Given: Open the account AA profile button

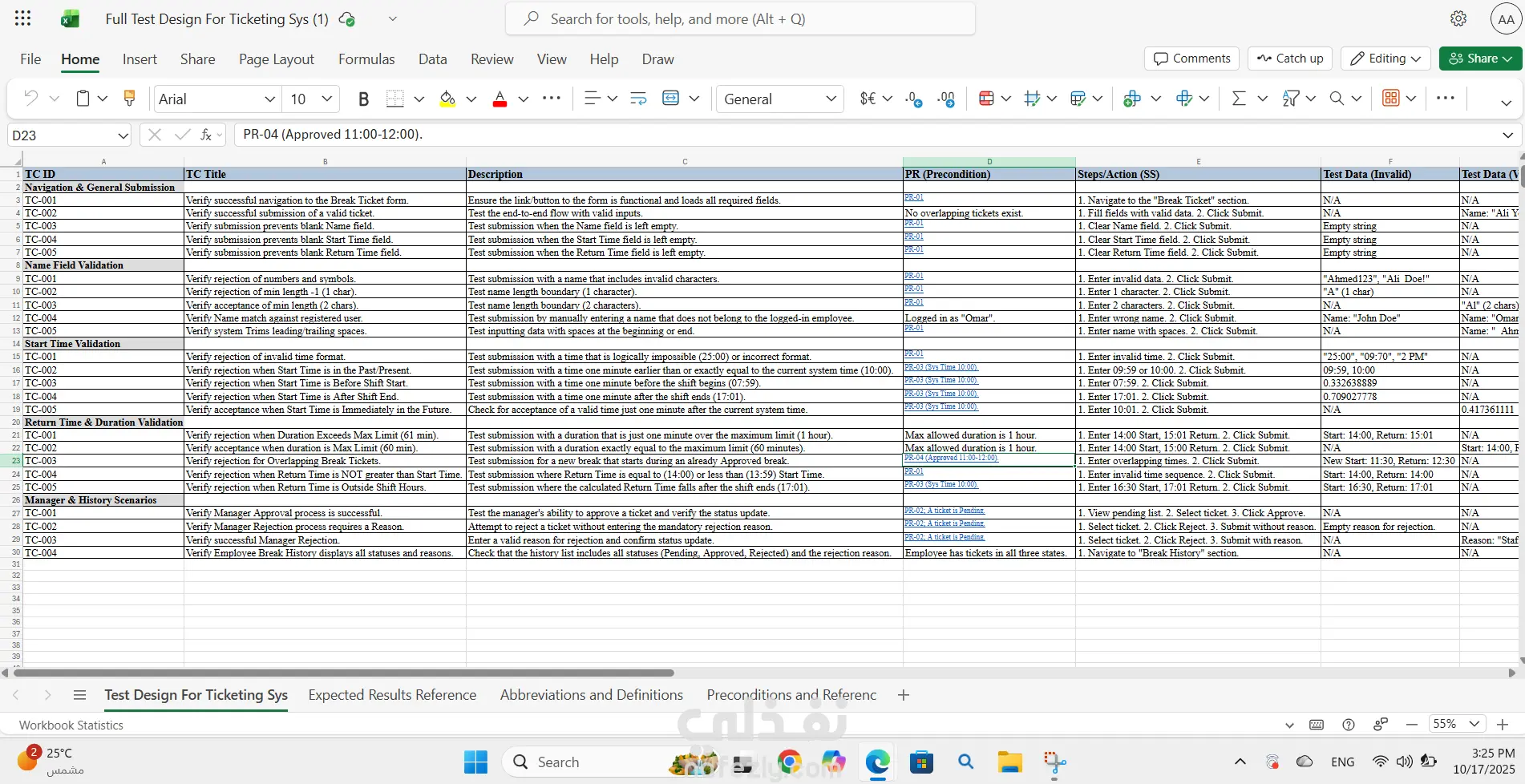Looking at the screenshot, I should [1507, 18].
